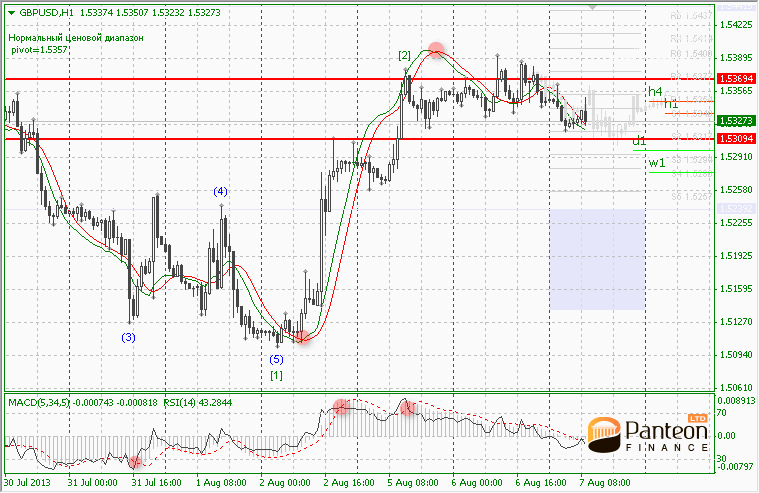Screen dimensions: 759x493
Task: Click the 1.50940 price axis value
Action: point(736,355)
